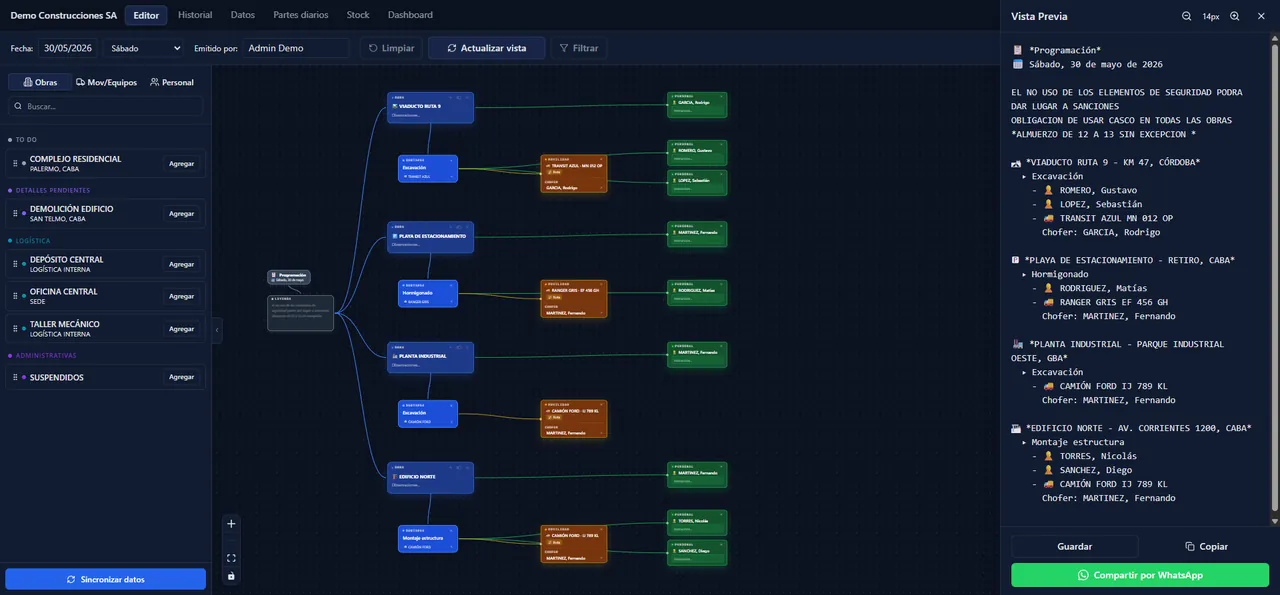Remove the LOPEZ, Sebastián personal node
Viewport: 1280px width, 595px height.
point(721,174)
